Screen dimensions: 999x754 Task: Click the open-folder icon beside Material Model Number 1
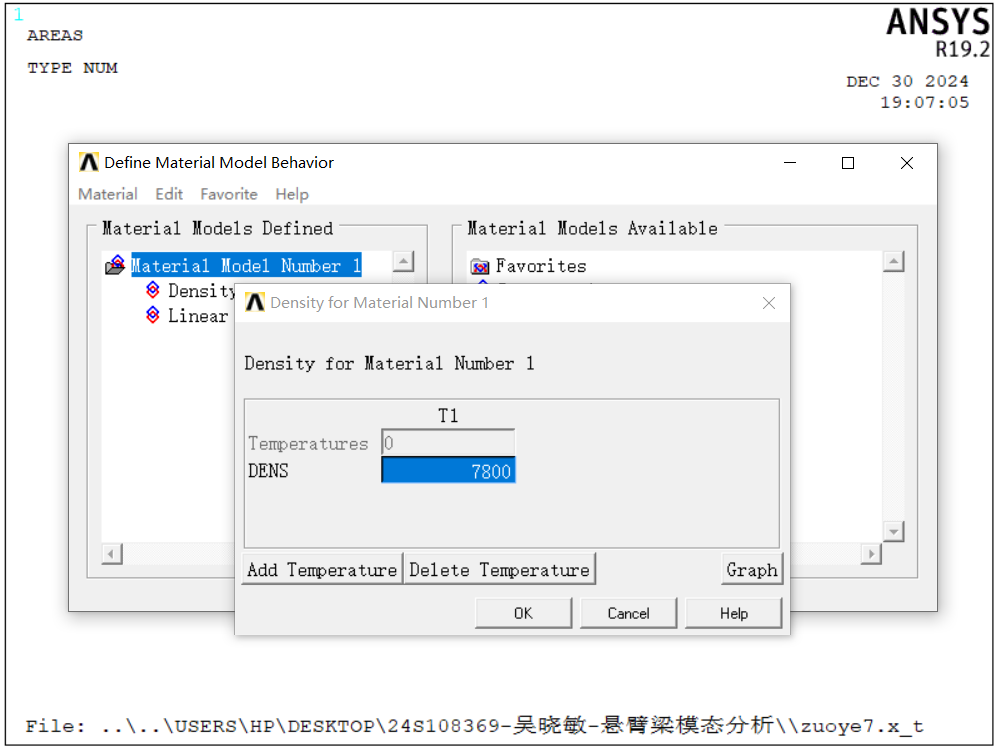(115, 265)
